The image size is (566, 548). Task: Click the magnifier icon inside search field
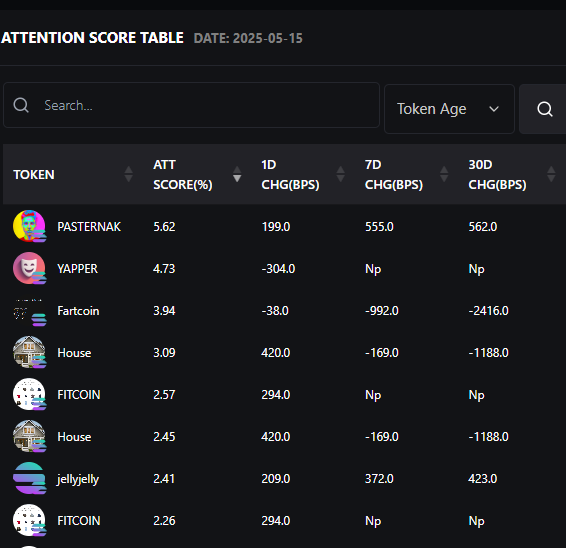(21, 105)
